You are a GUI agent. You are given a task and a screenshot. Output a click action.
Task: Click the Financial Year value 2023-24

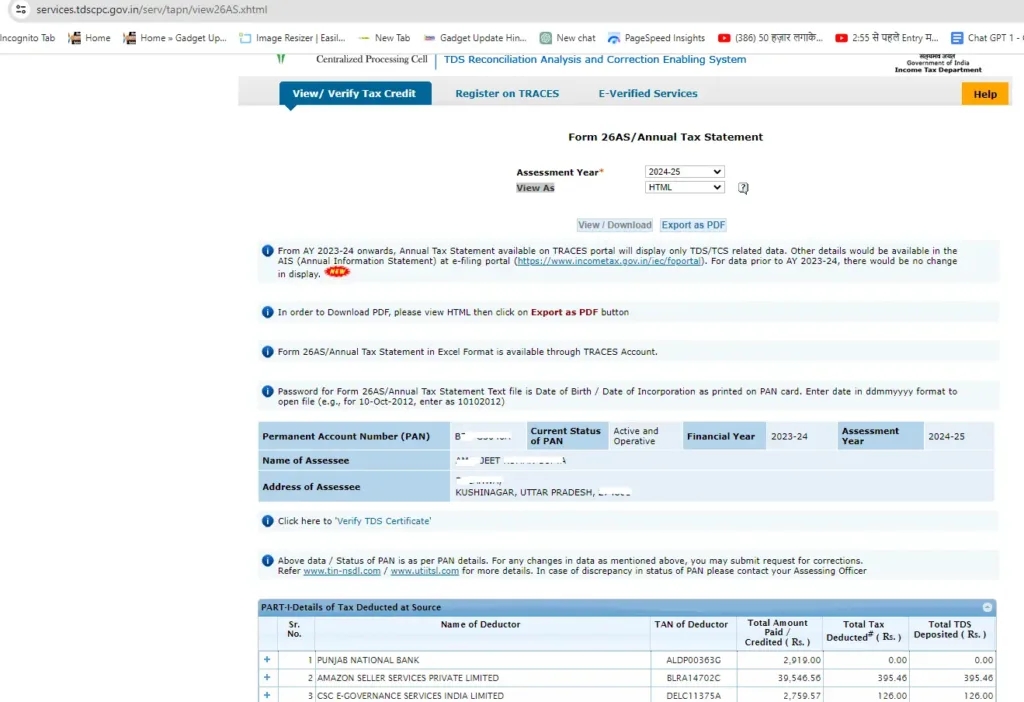click(x=789, y=436)
